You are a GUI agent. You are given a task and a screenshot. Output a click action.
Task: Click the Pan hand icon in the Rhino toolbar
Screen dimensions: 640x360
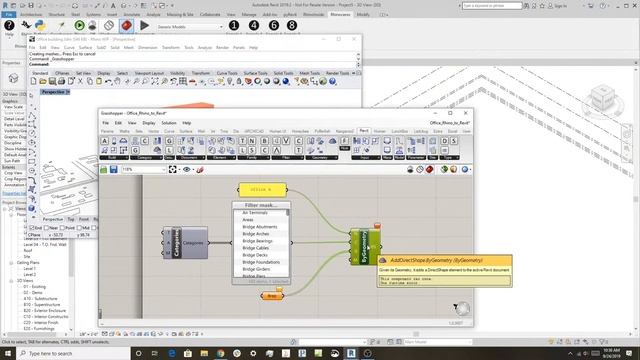117,81
